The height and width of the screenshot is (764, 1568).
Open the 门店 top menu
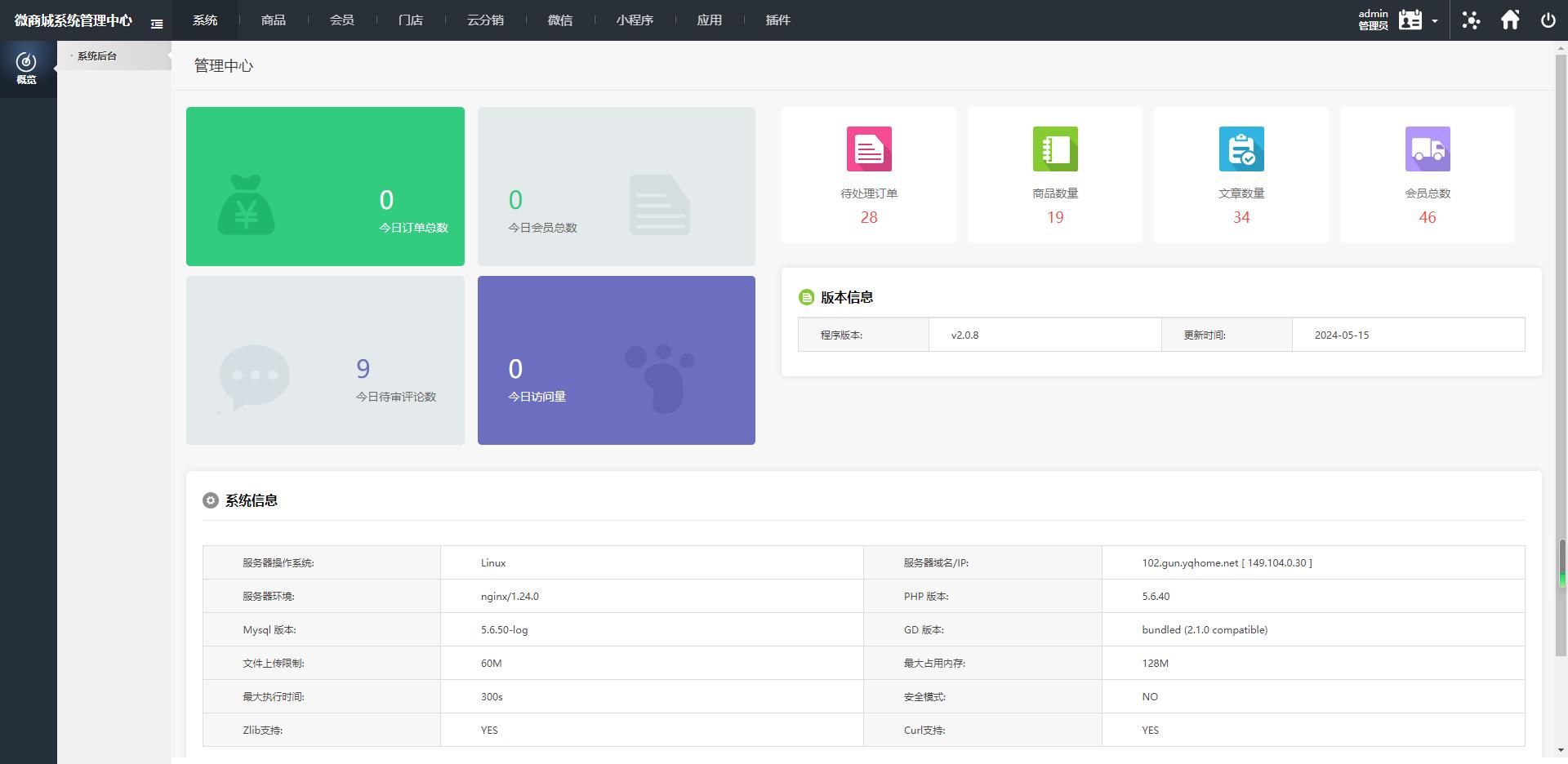[x=411, y=20]
